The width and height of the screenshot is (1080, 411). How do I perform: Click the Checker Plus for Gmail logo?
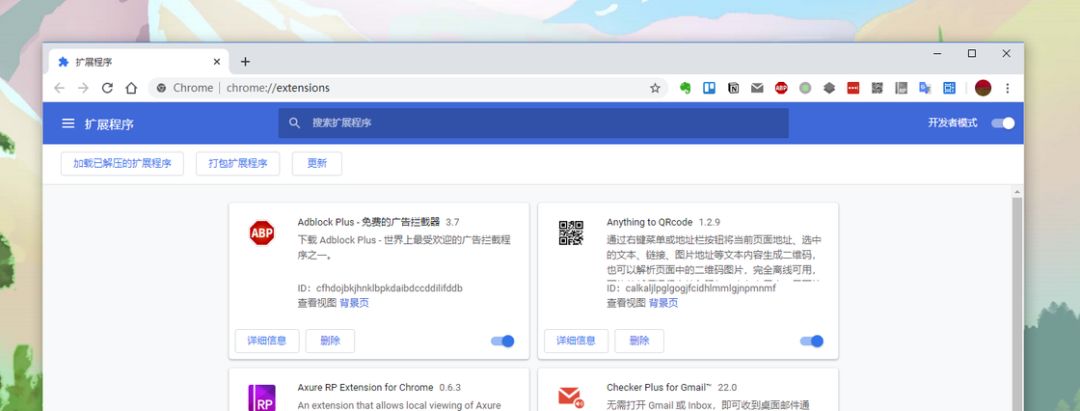pos(571,397)
